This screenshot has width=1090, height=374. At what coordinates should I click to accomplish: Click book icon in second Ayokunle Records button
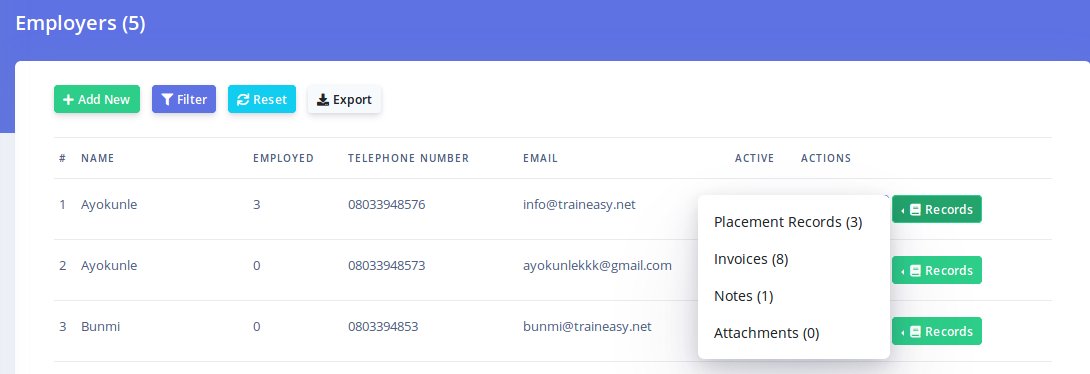[916, 270]
